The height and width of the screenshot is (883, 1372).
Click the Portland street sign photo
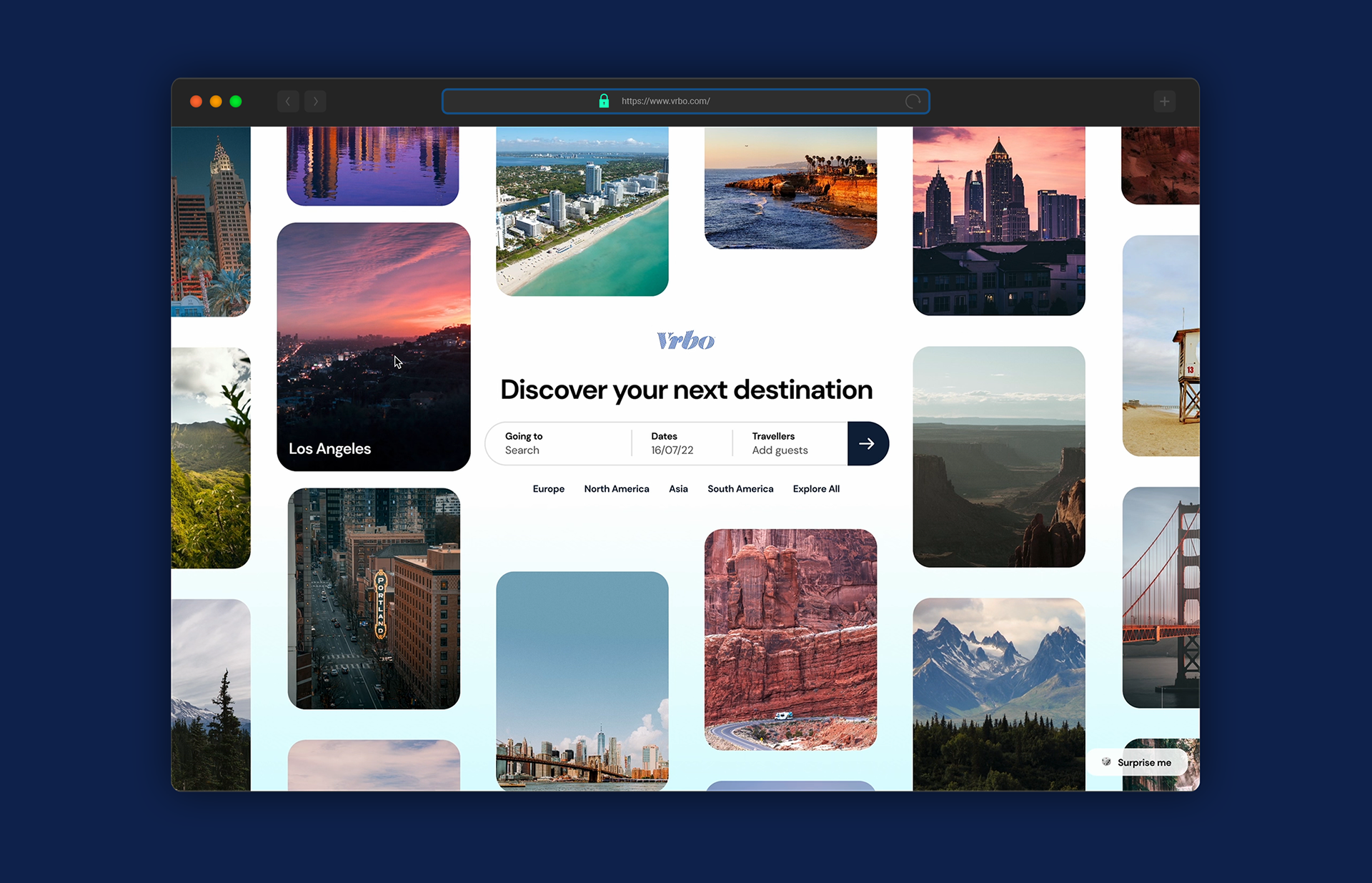(374, 598)
